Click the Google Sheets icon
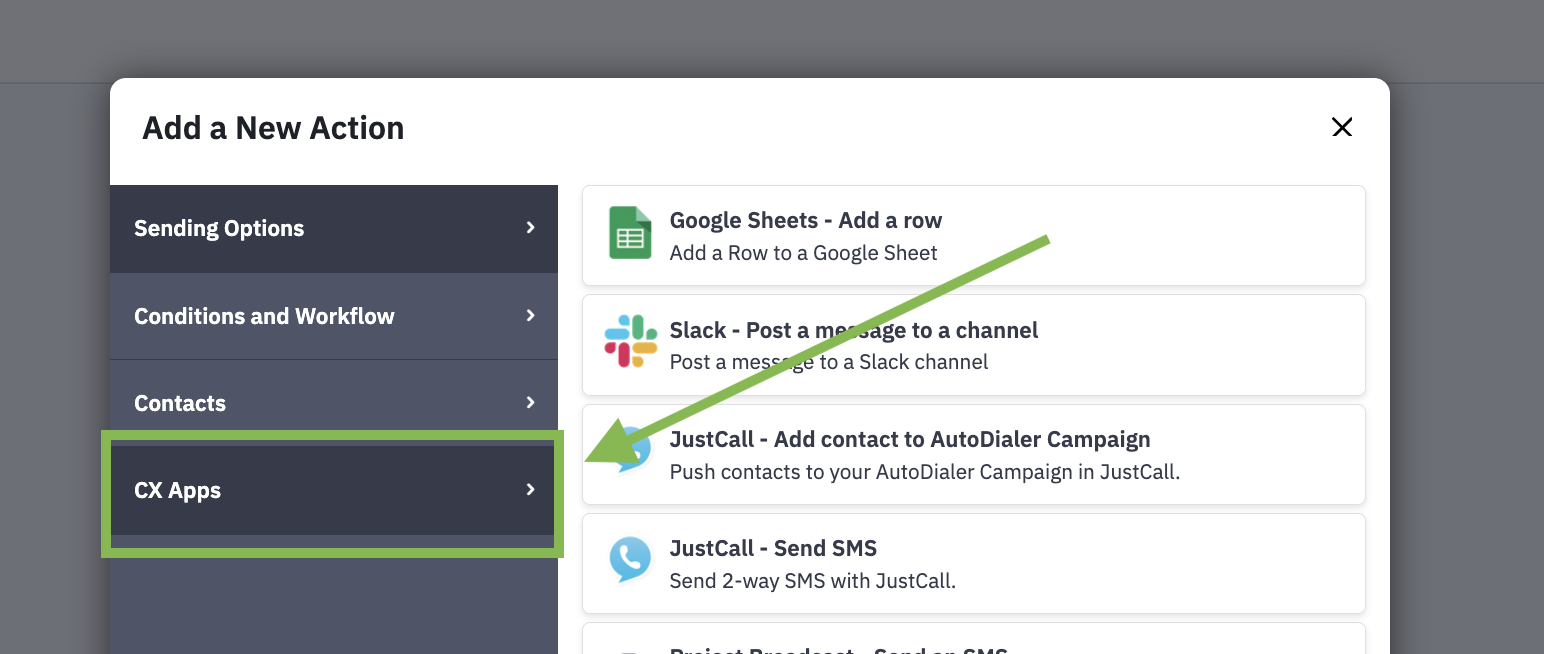The width and height of the screenshot is (1544, 654). 630,233
